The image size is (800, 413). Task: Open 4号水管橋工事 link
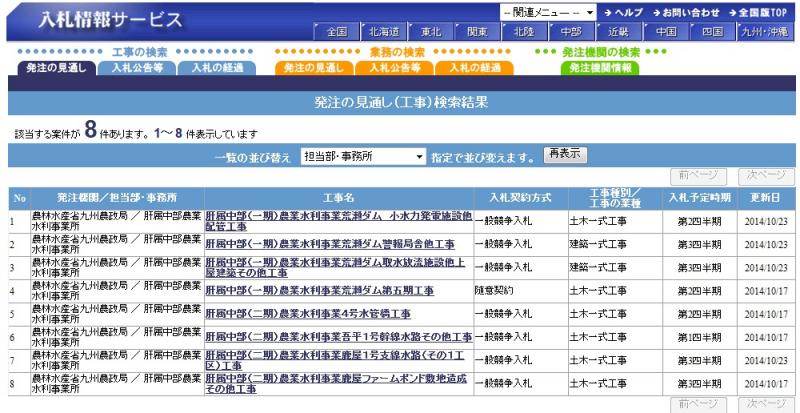click(x=308, y=314)
